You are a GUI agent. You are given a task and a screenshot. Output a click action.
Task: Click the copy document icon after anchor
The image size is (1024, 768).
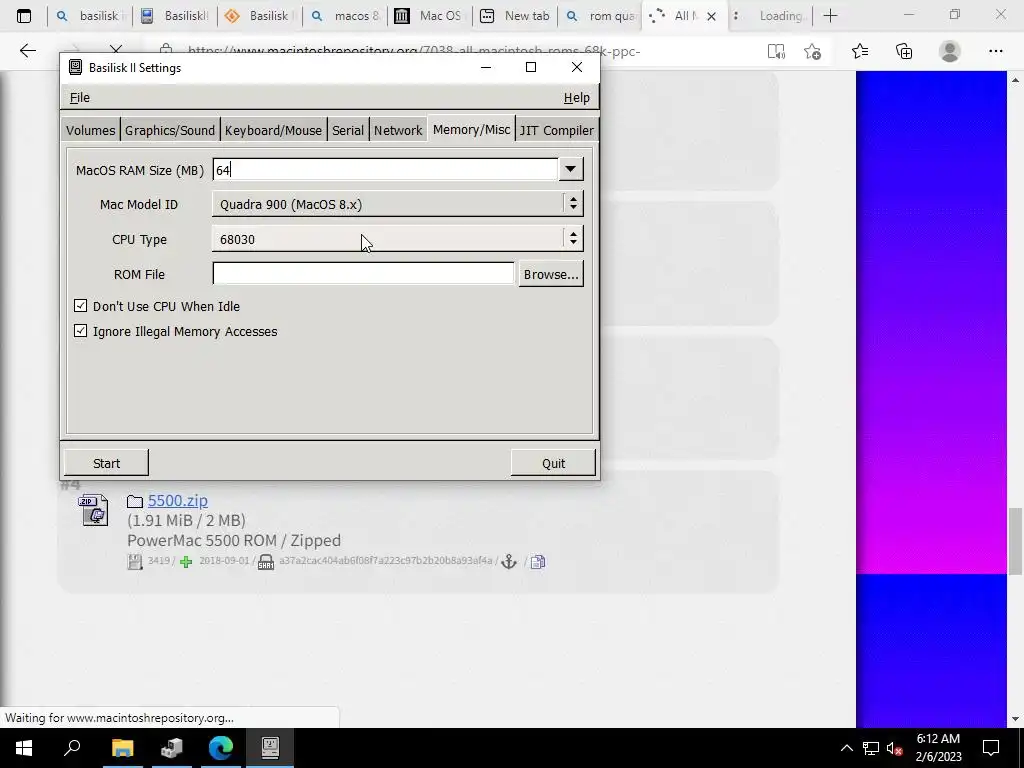pos(537,562)
